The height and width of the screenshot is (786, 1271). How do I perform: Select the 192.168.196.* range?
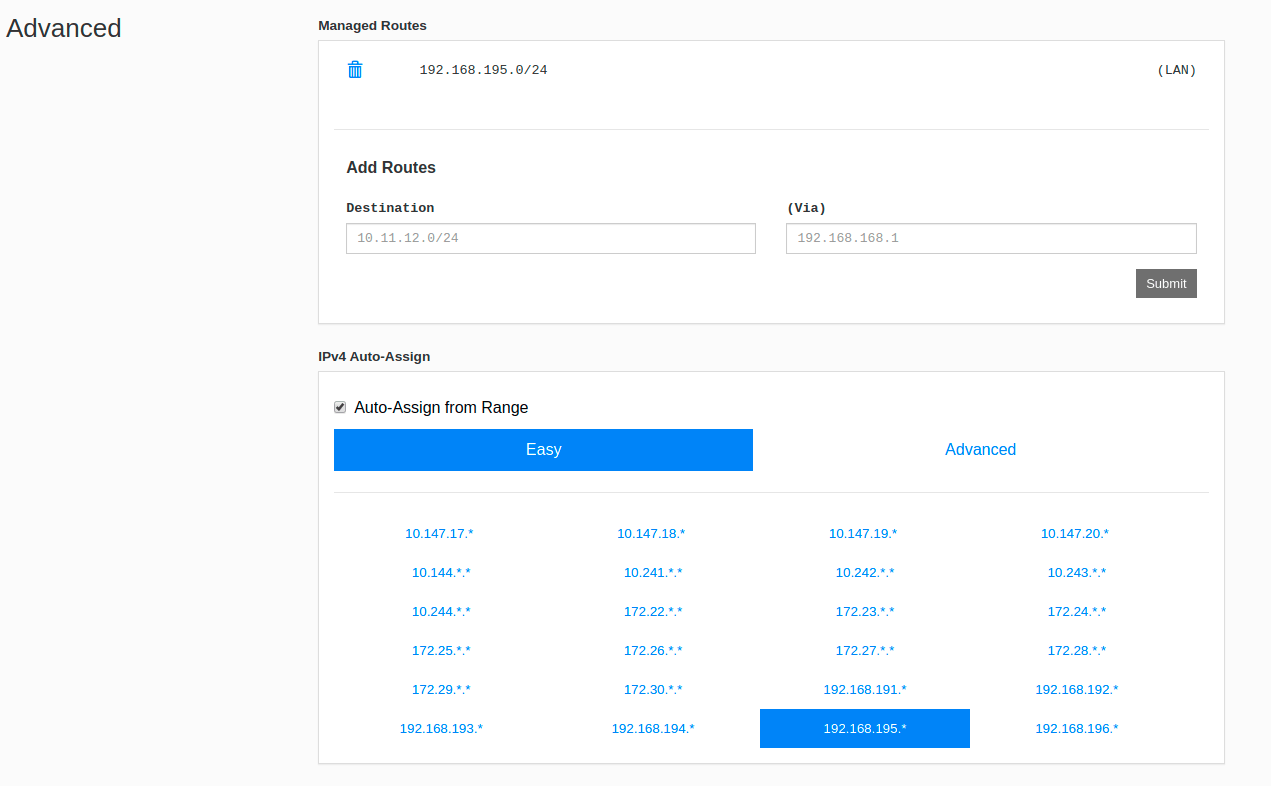pyautogui.click(x=1077, y=729)
